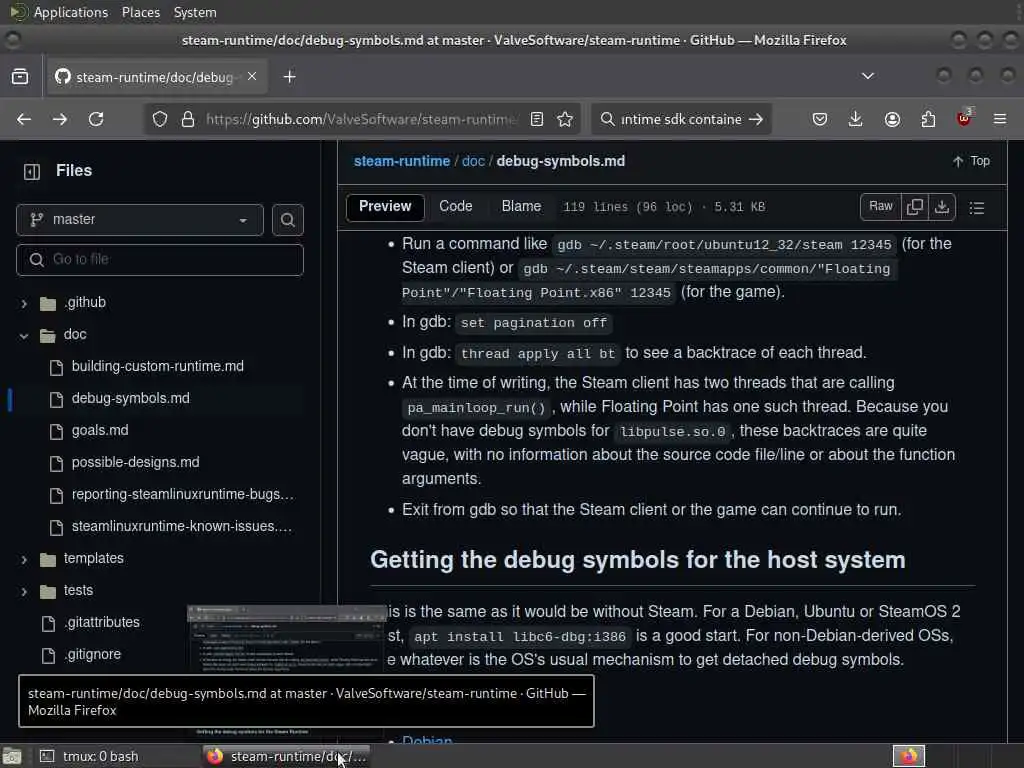Show the desktop taskbar icon
The height and width of the screenshot is (768, 1024).
(x=12, y=756)
